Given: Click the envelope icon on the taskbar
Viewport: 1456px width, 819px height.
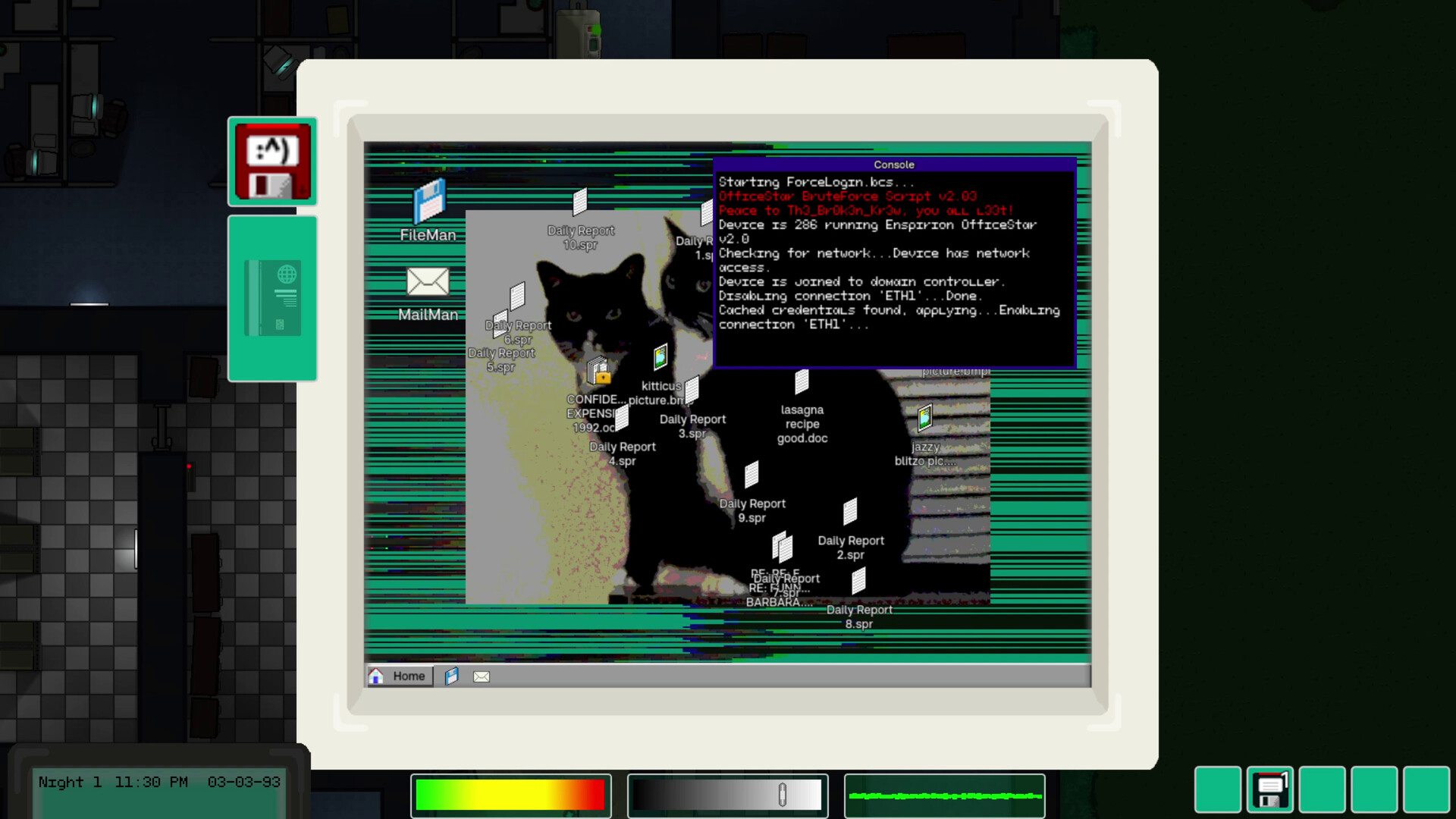Looking at the screenshot, I should coord(480,676).
